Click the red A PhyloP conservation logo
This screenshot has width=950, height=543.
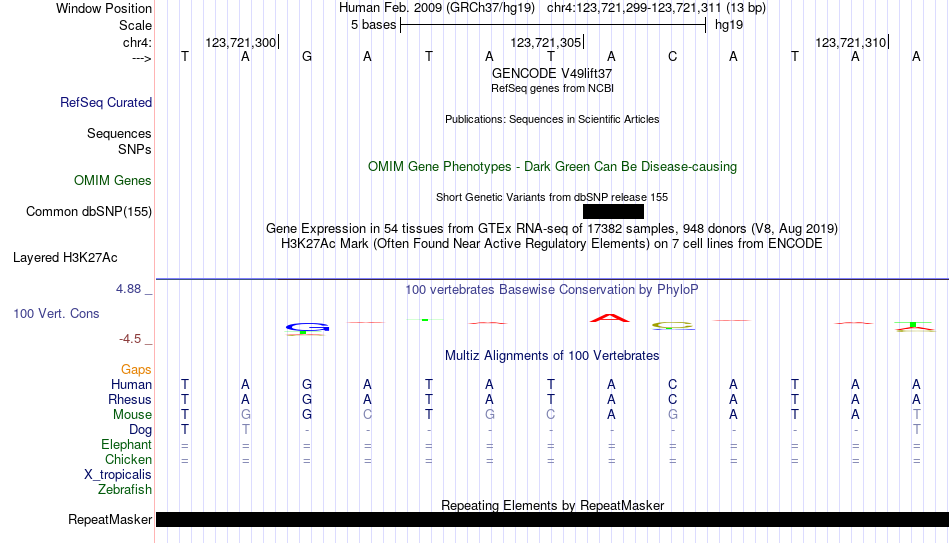click(610, 318)
